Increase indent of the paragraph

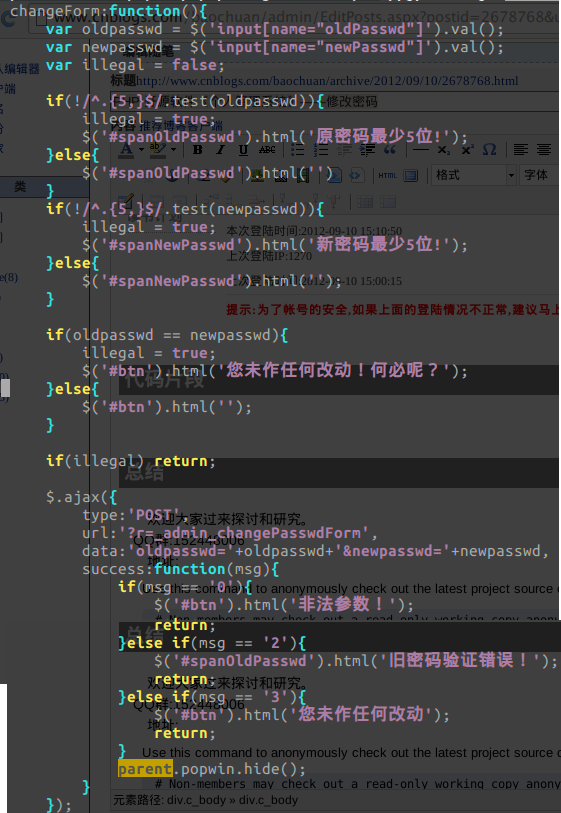click(368, 150)
